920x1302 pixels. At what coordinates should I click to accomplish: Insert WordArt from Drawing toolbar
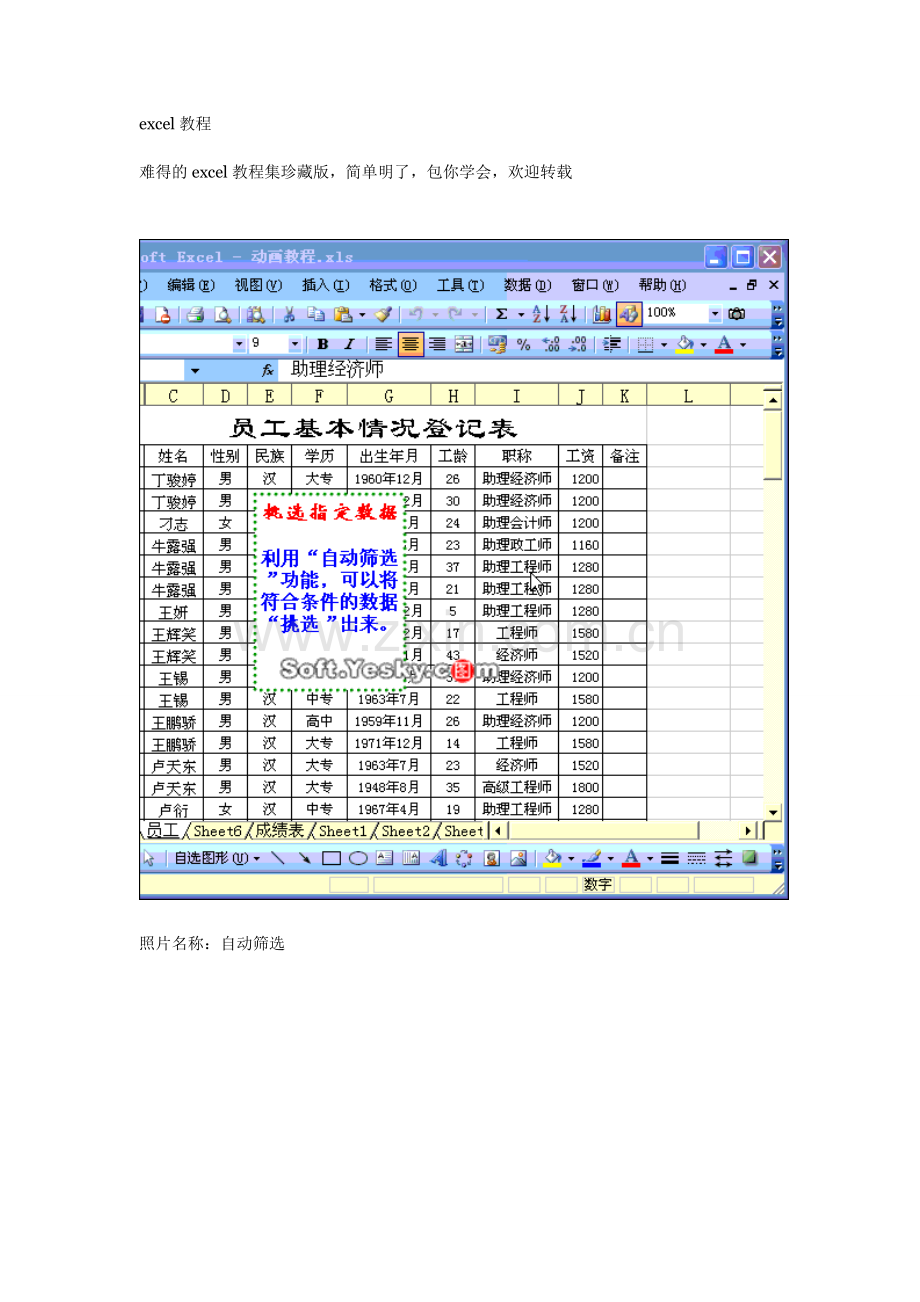[x=437, y=857]
